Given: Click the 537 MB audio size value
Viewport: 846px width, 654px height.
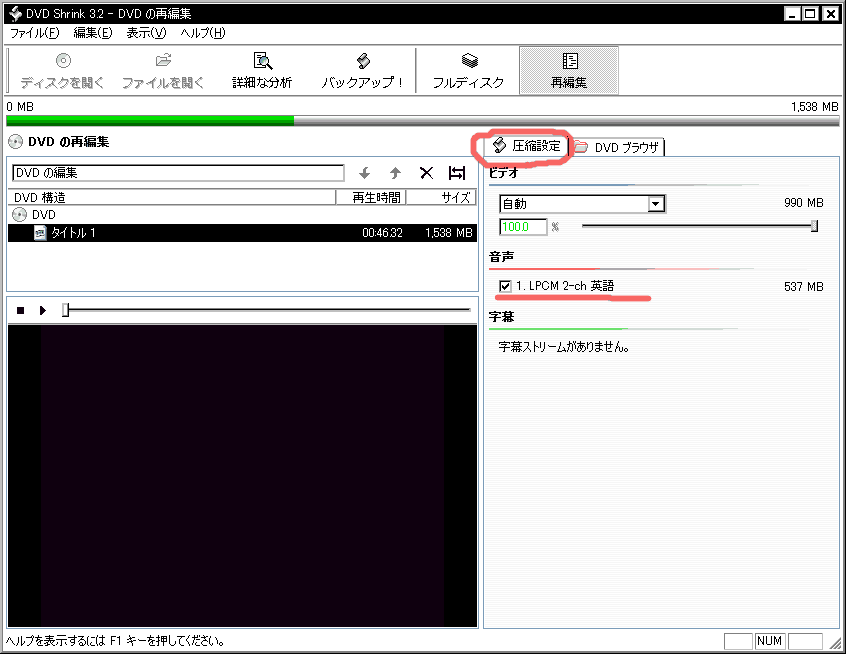Looking at the screenshot, I should (x=804, y=287).
